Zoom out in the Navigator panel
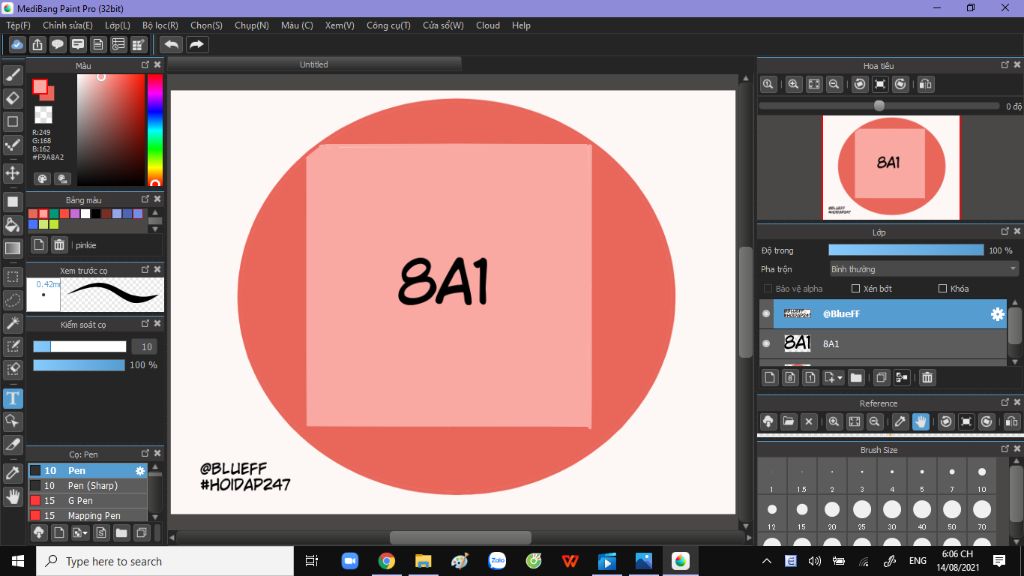This screenshot has width=1024, height=576. [x=834, y=84]
